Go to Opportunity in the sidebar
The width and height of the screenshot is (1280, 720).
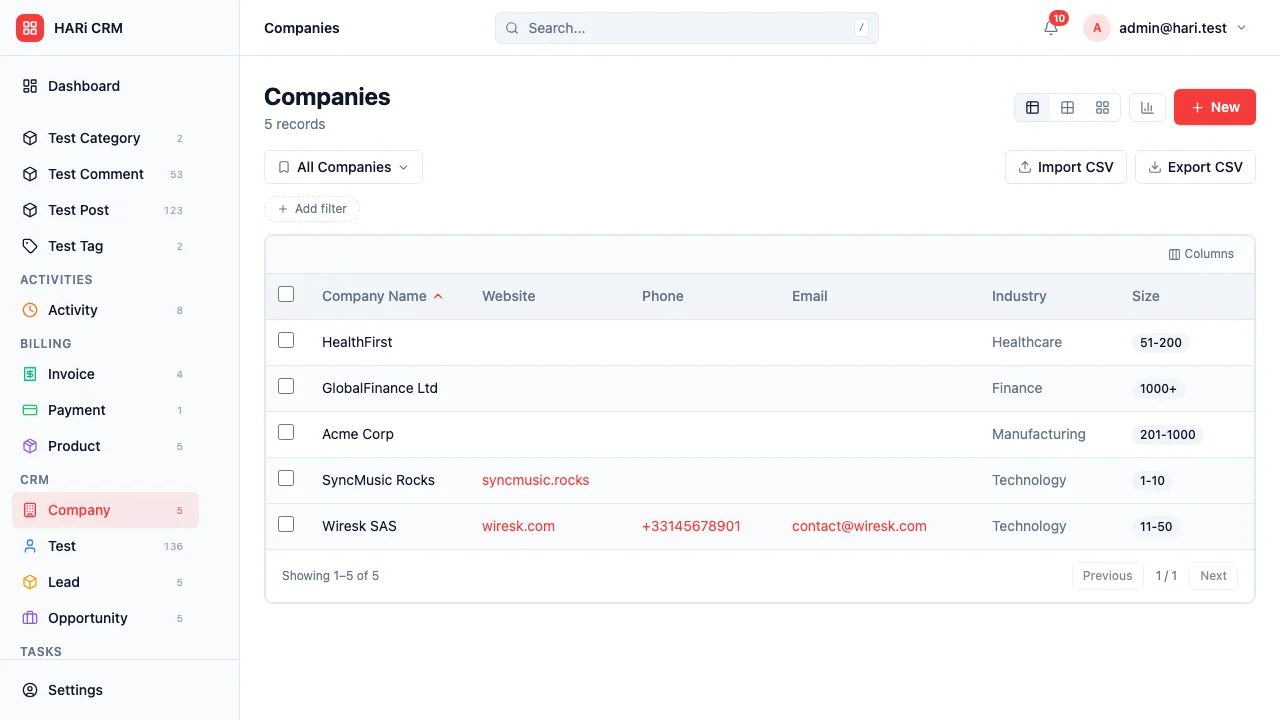point(87,618)
